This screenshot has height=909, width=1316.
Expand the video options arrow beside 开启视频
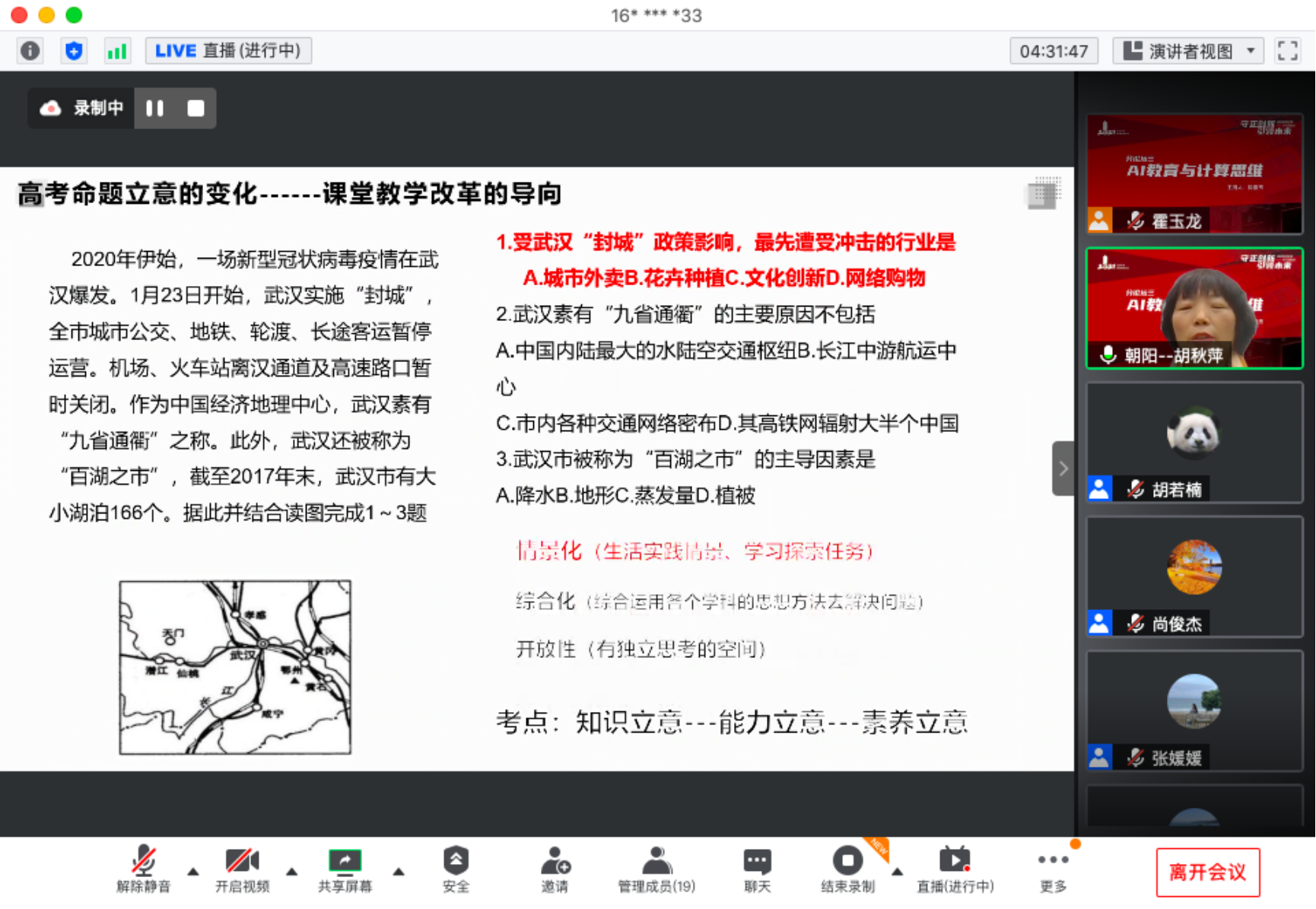[x=292, y=872]
